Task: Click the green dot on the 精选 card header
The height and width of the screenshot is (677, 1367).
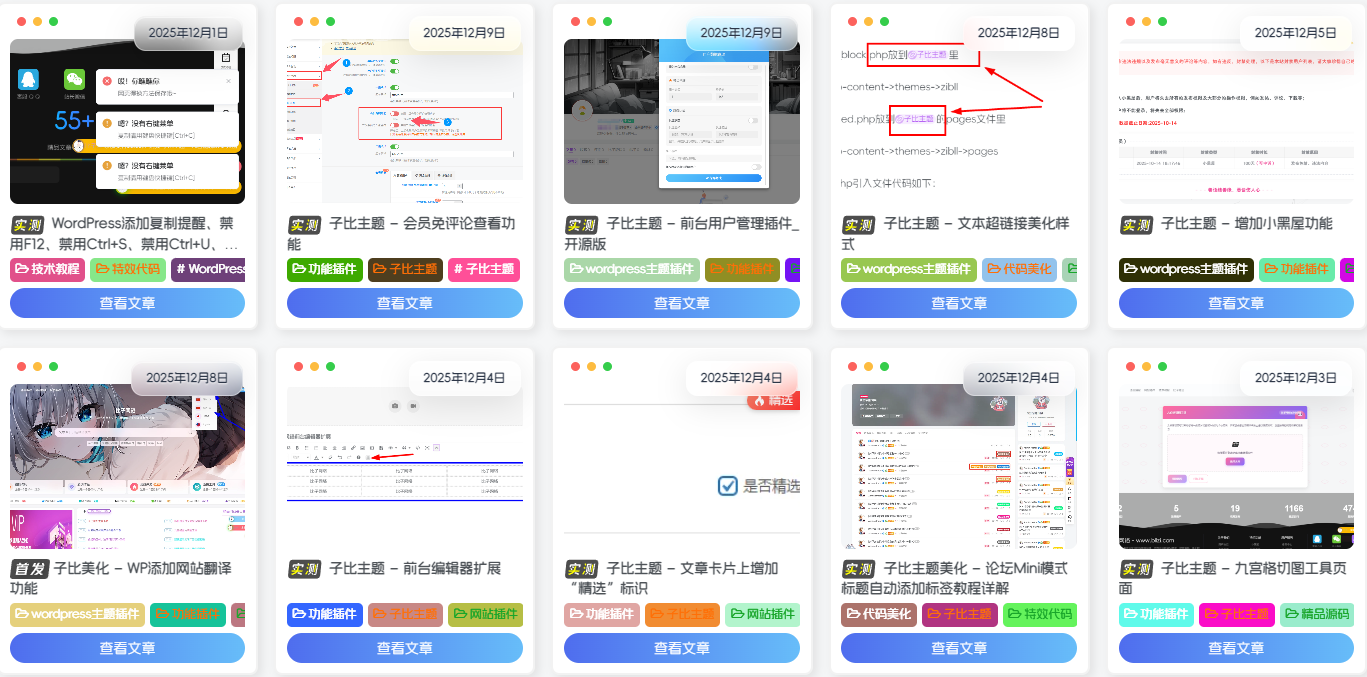Action: (x=607, y=365)
